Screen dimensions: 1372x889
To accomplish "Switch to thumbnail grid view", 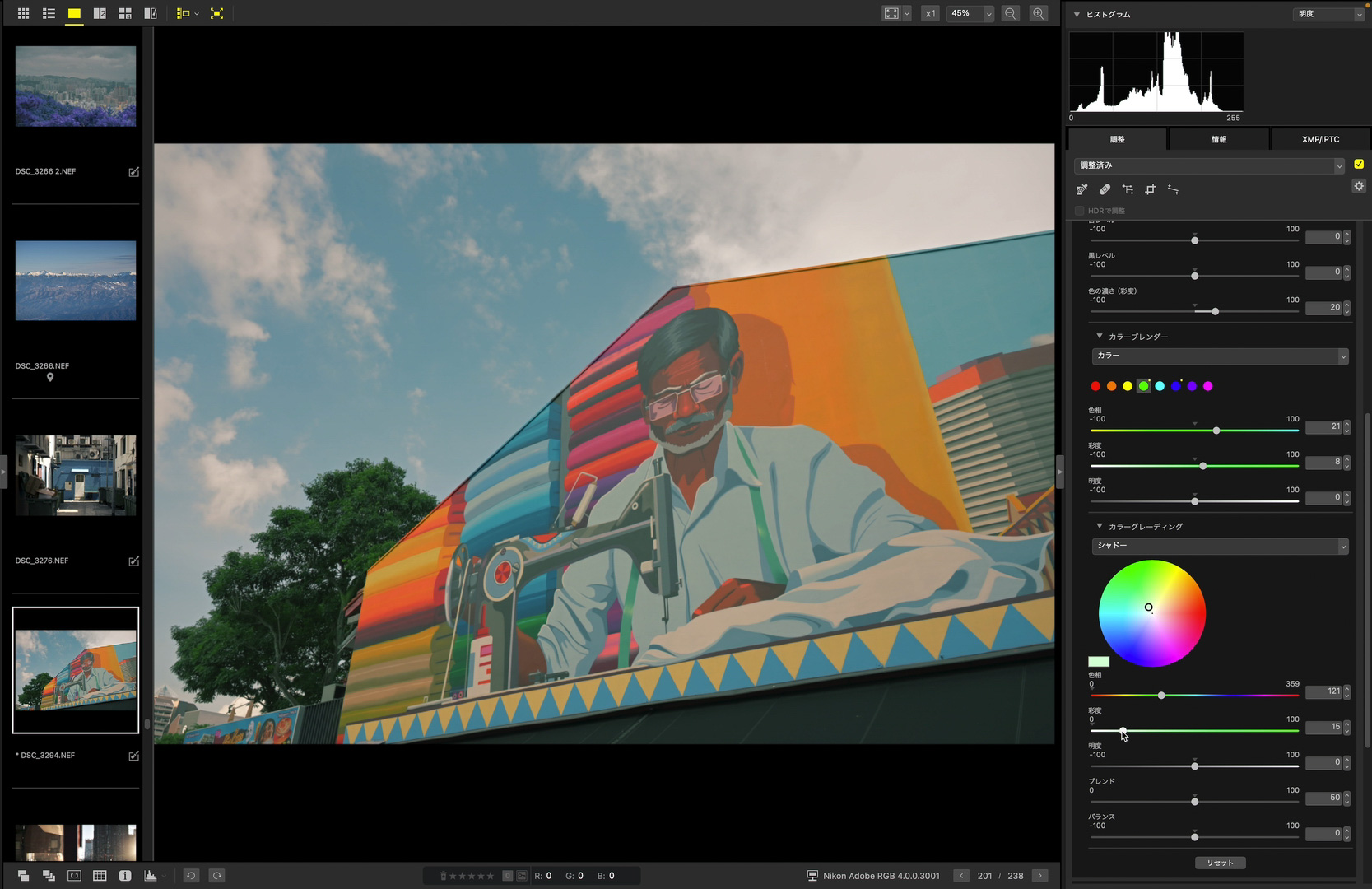I will tap(23, 13).
